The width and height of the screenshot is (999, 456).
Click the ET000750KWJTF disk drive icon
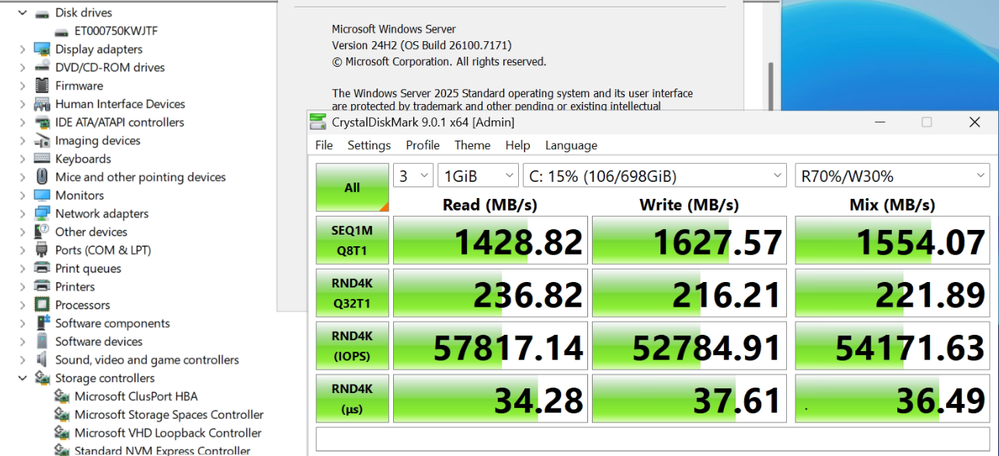tap(62, 31)
